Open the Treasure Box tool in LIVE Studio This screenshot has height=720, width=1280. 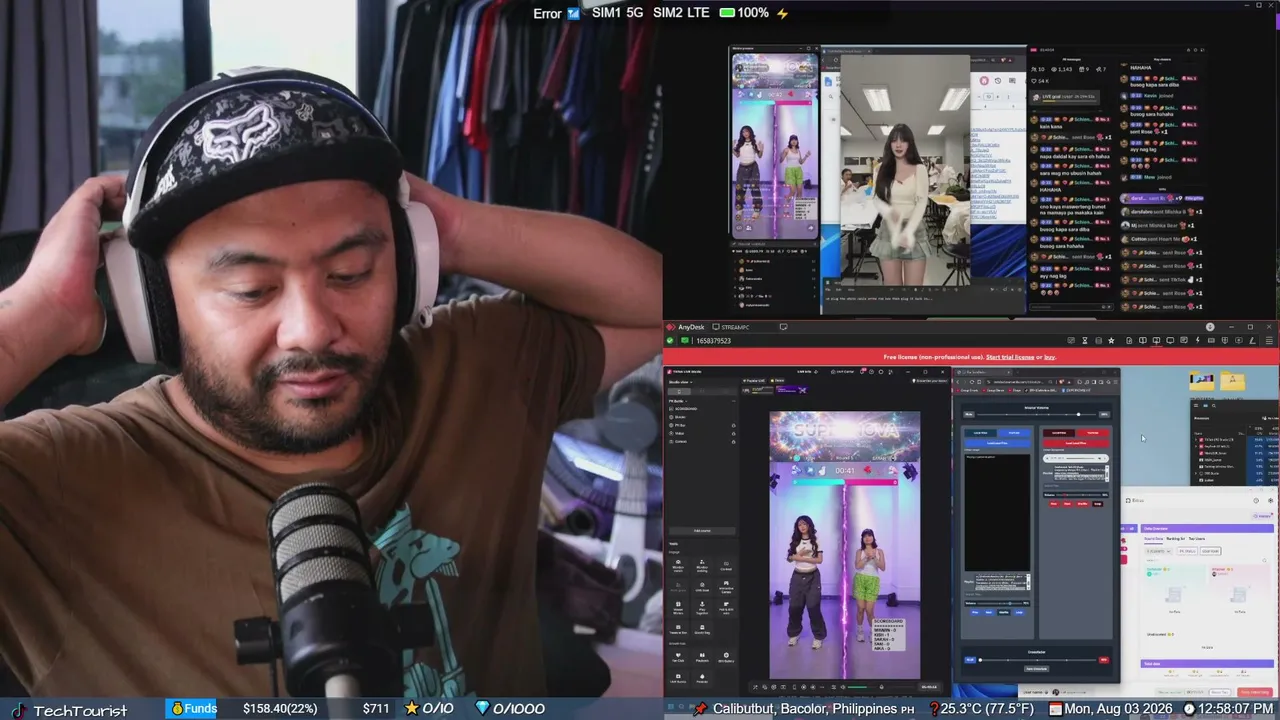coord(678,630)
